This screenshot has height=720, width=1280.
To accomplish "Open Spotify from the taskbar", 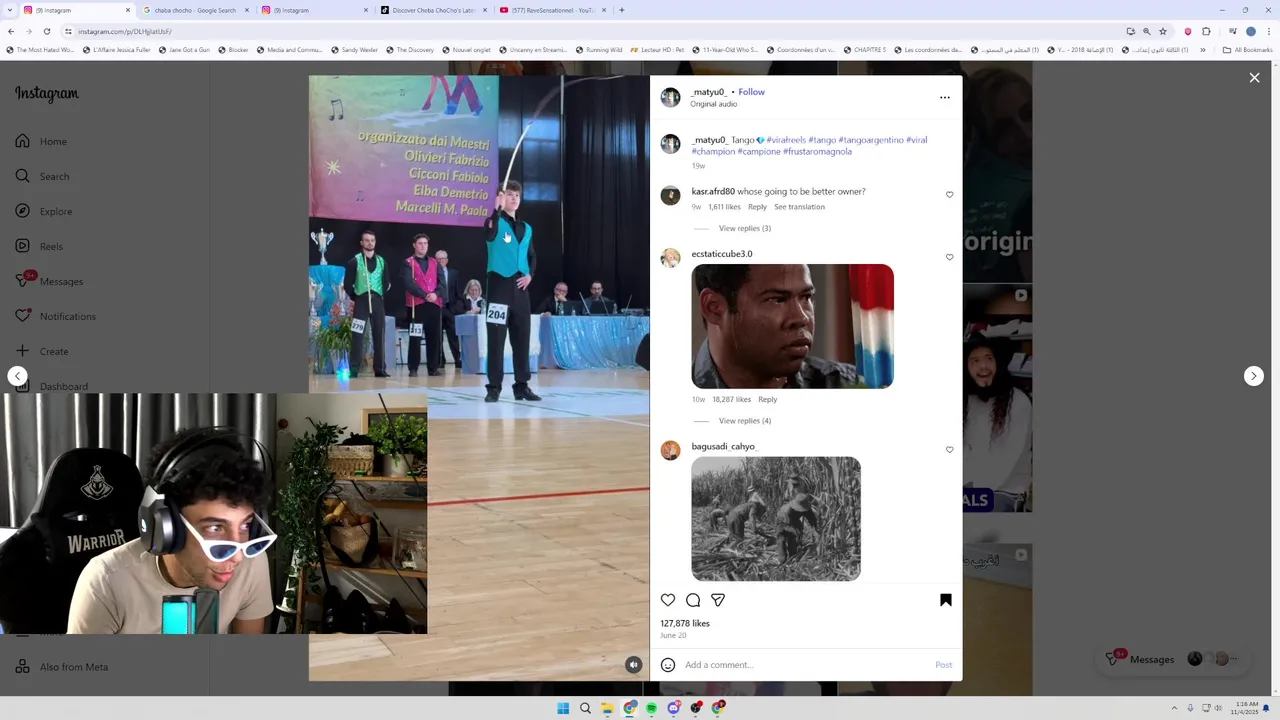I will pos(651,708).
